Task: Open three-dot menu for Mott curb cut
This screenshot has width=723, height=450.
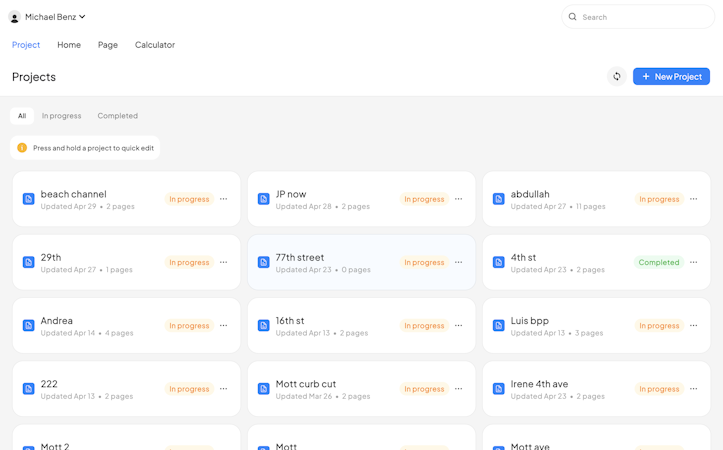Action: point(458,389)
